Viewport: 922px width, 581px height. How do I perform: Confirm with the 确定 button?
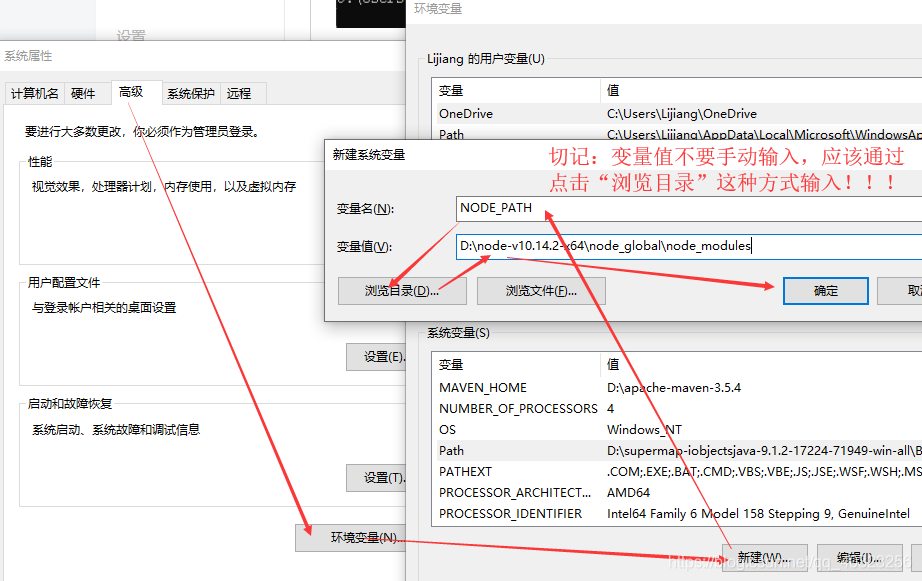826,291
